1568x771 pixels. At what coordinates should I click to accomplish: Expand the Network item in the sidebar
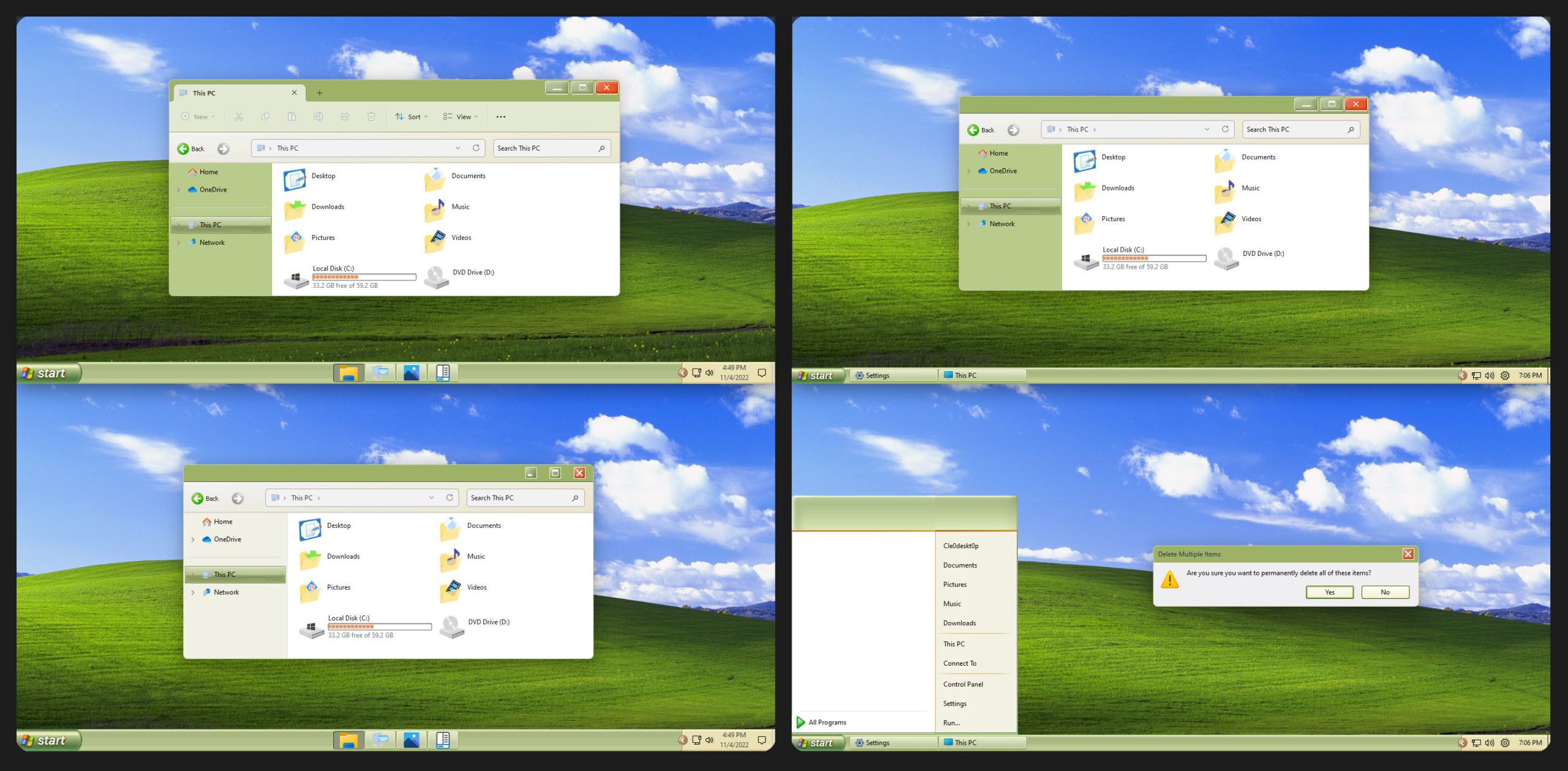coord(178,243)
